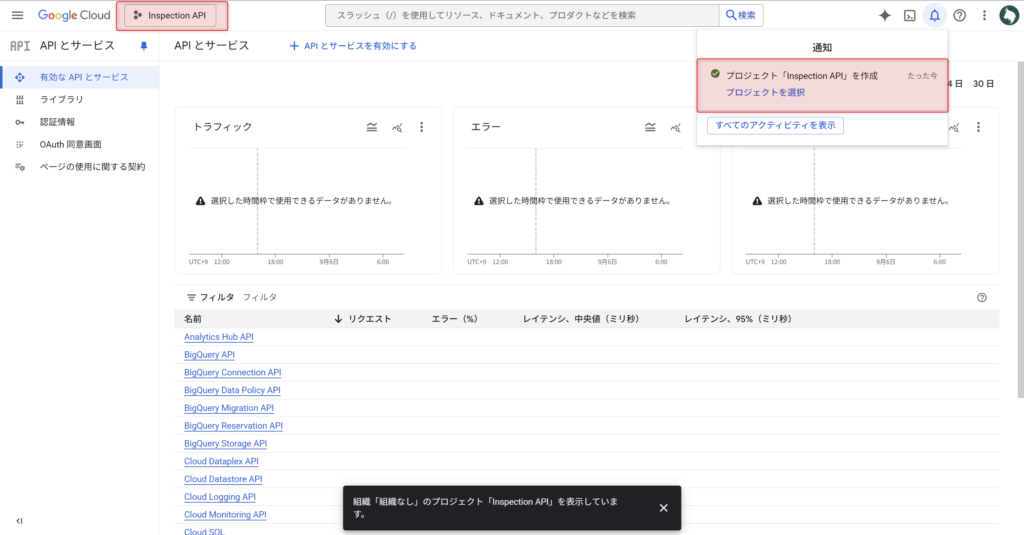Click the user account avatar
Screen dimensions: 1024x535
[x=1009, y=15]
